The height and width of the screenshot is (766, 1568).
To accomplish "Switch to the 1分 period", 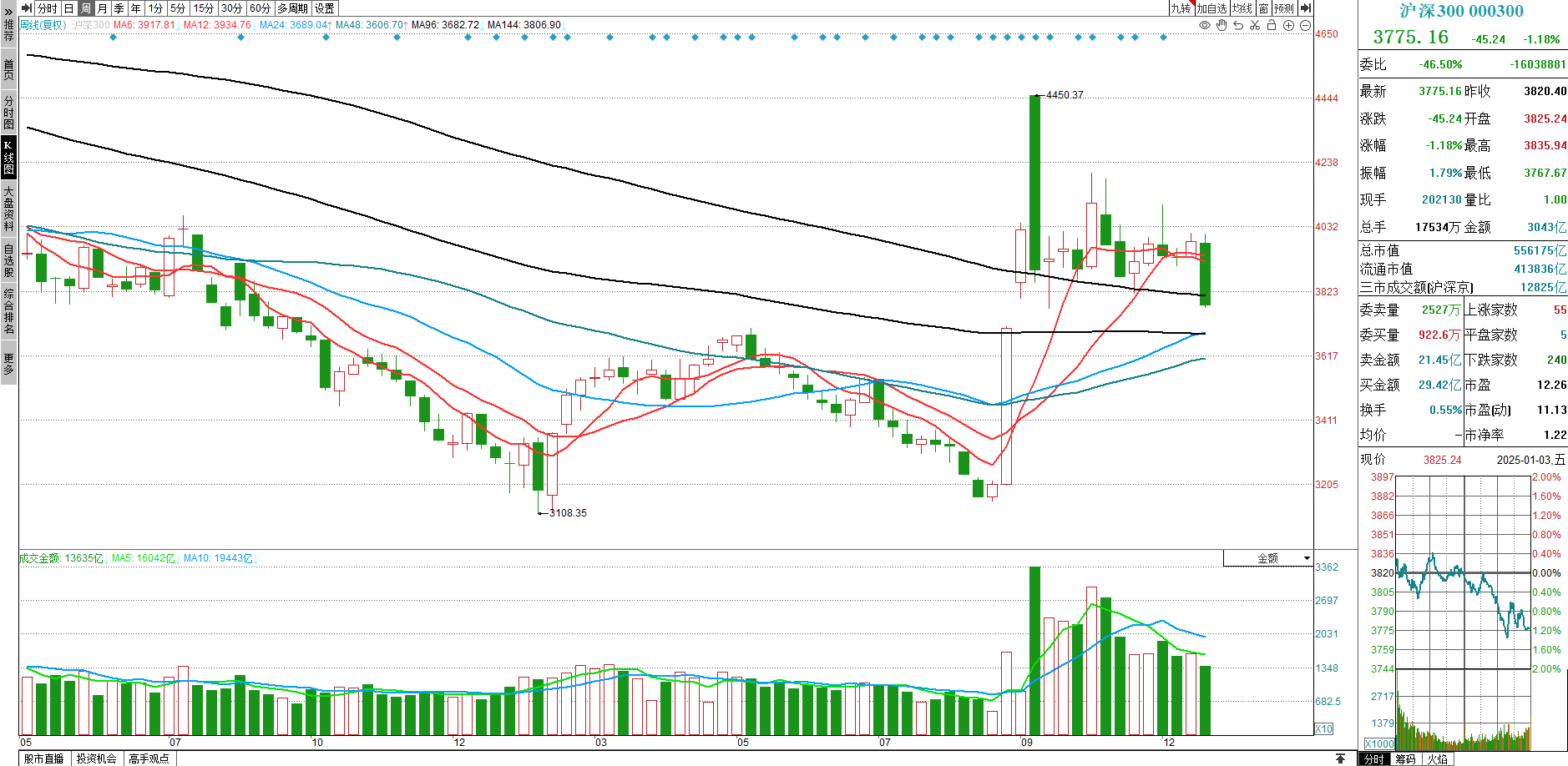I will click(156, 8).
